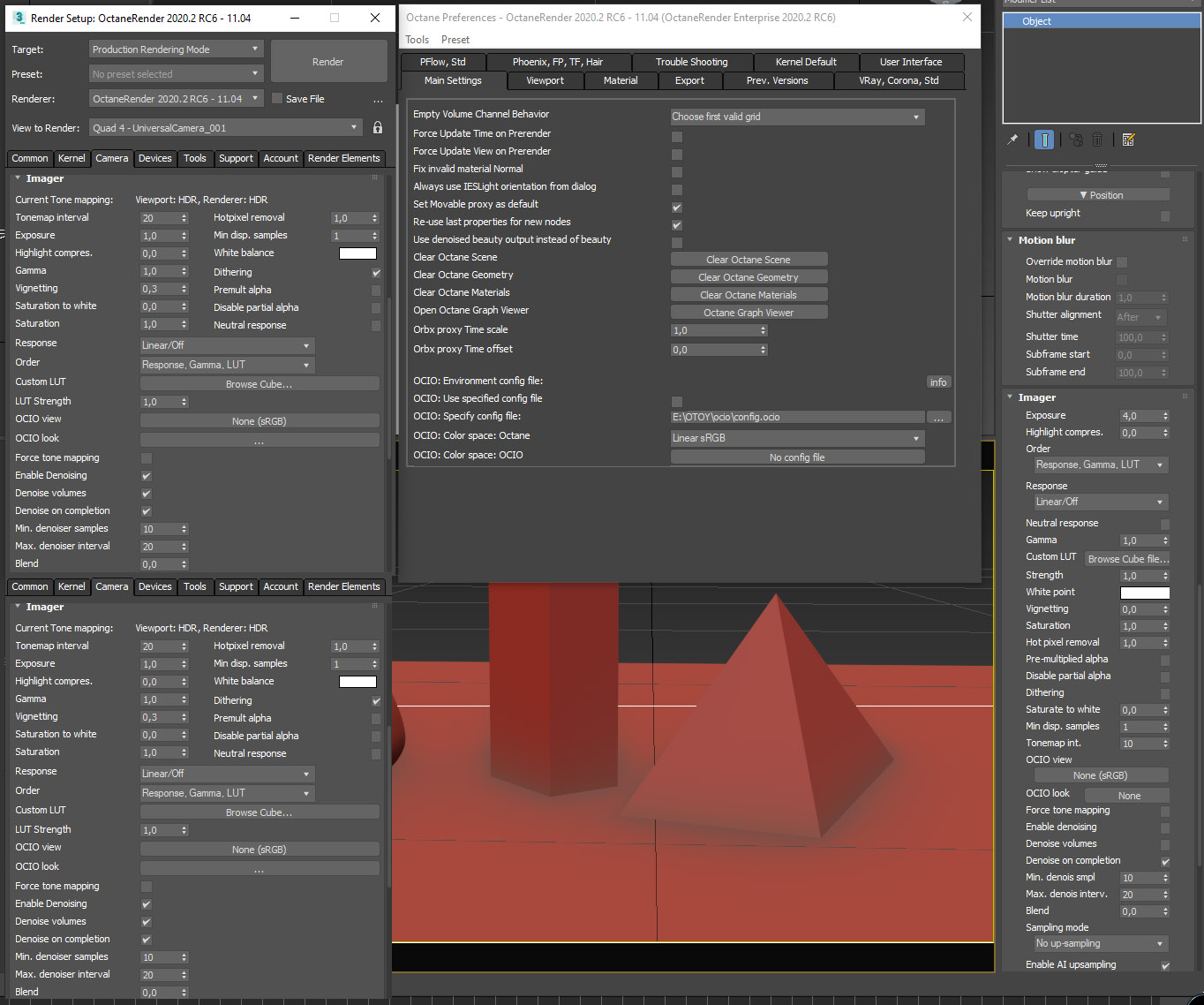Select the Viewport tab in Octane Preferences
The height and width of the screenshot is (1005, 1204).
[x=545, y=80]
